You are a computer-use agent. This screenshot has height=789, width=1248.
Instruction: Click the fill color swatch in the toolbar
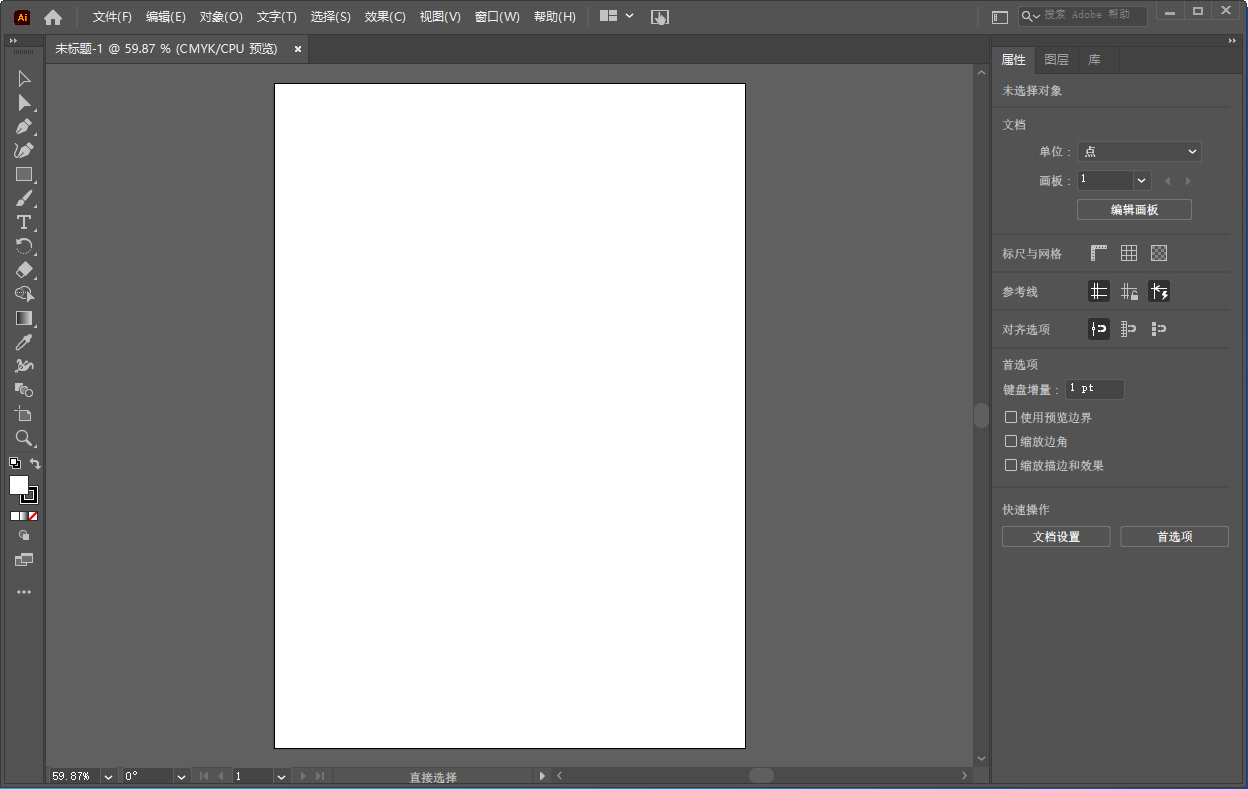click(18, 484)
